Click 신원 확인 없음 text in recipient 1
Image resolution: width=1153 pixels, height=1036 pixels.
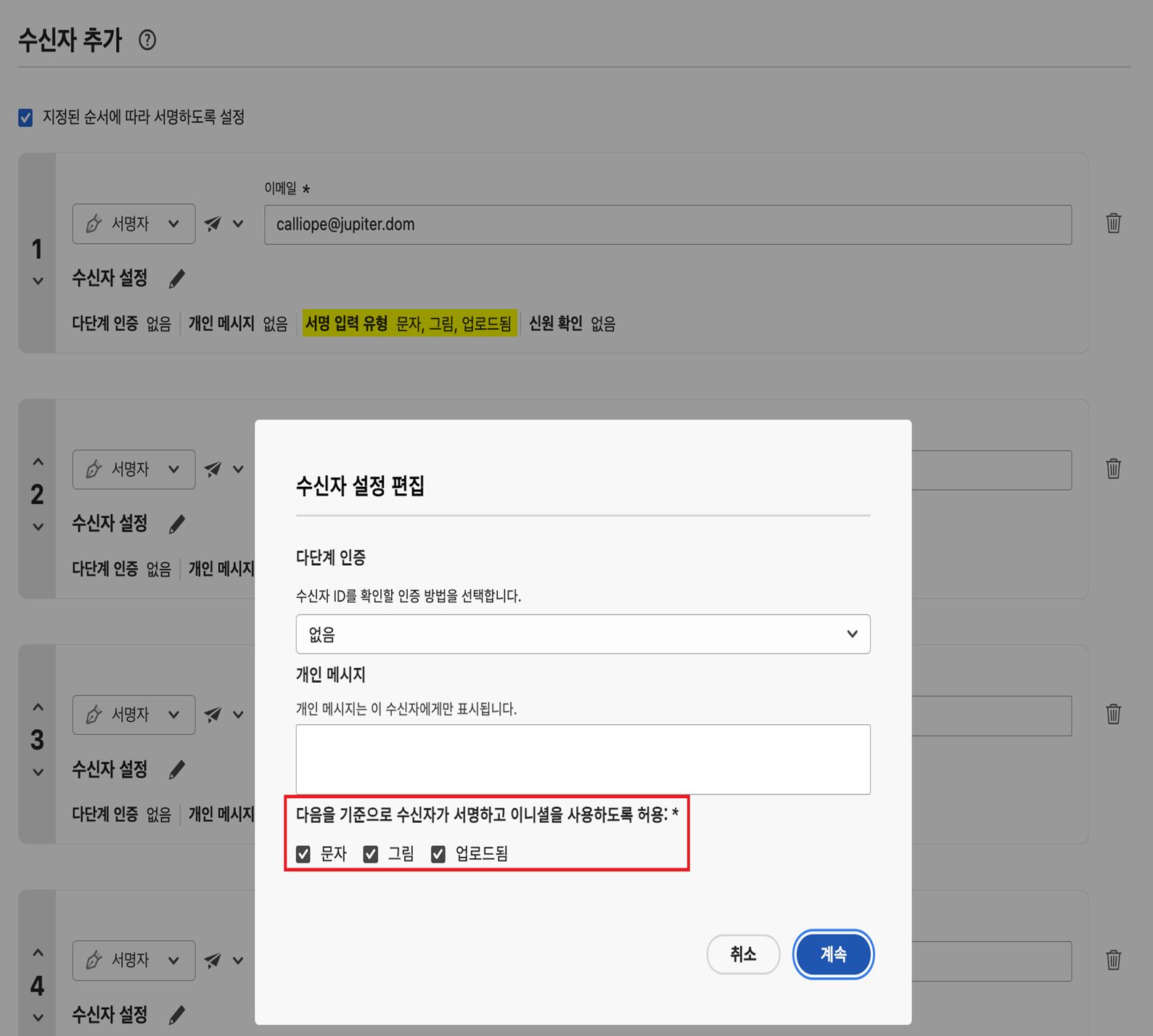(x=572, y=324)
